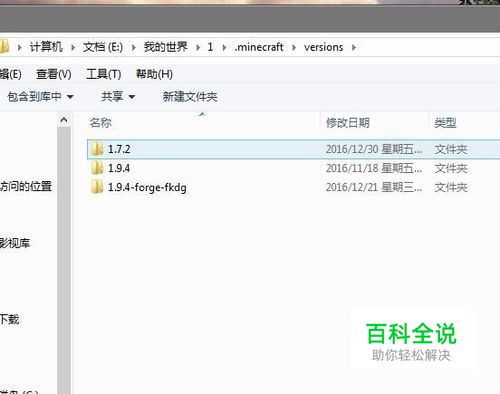Select the 1.9.4-forge-fkdg folder icon
This screenshot has height=394, width=500.
[97, 187]
